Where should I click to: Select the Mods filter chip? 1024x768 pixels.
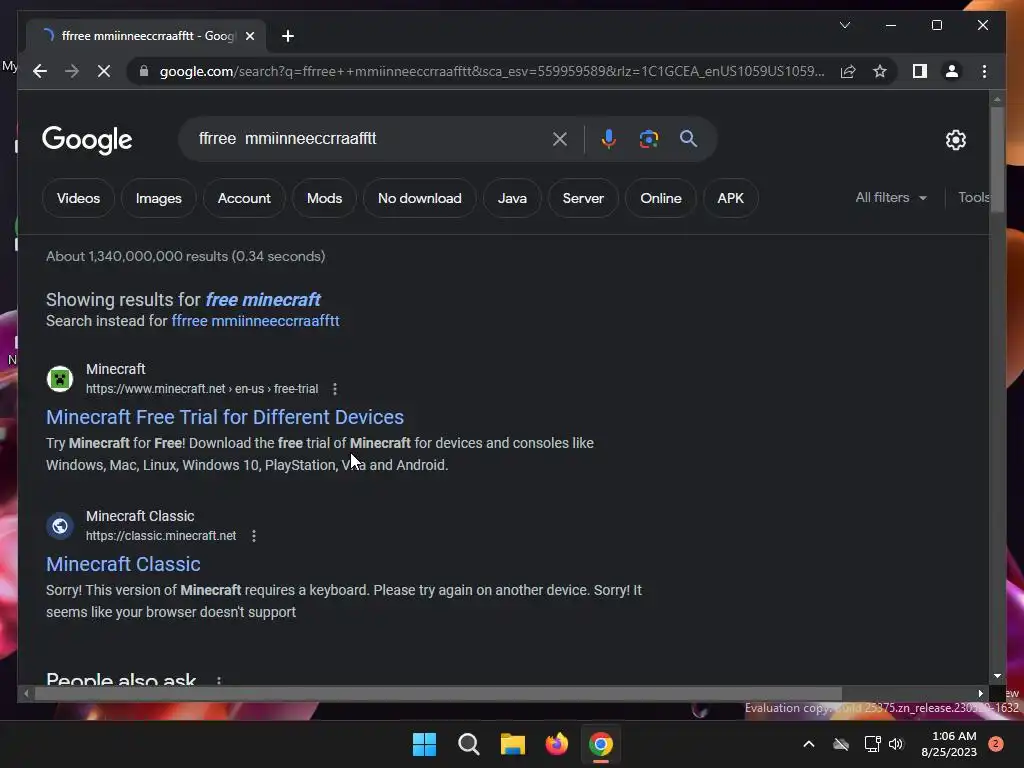point(325,198)
